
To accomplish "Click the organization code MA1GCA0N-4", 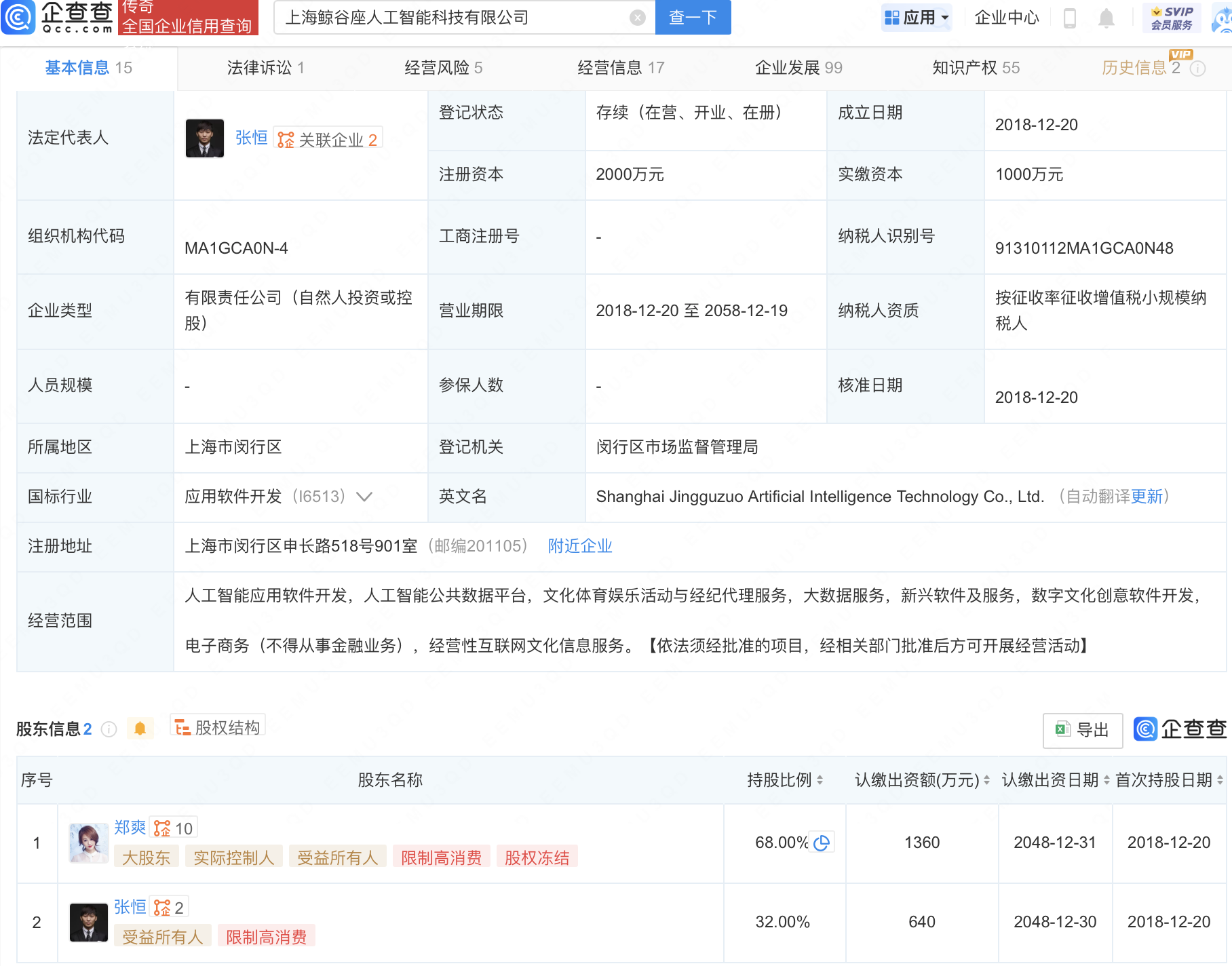I will 236,248.
